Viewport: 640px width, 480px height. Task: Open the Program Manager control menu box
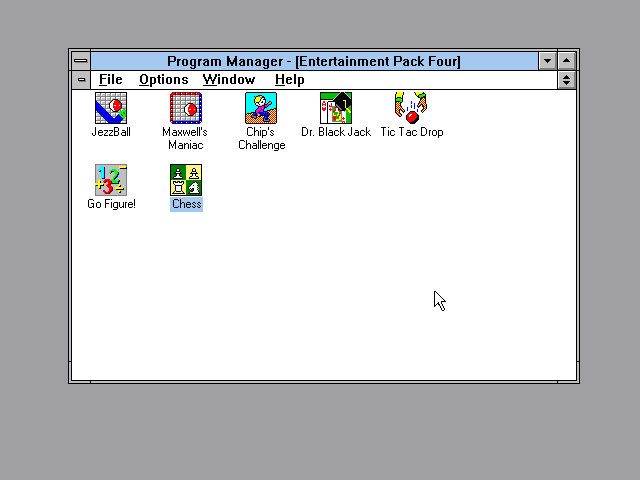[x=81, y=61]
